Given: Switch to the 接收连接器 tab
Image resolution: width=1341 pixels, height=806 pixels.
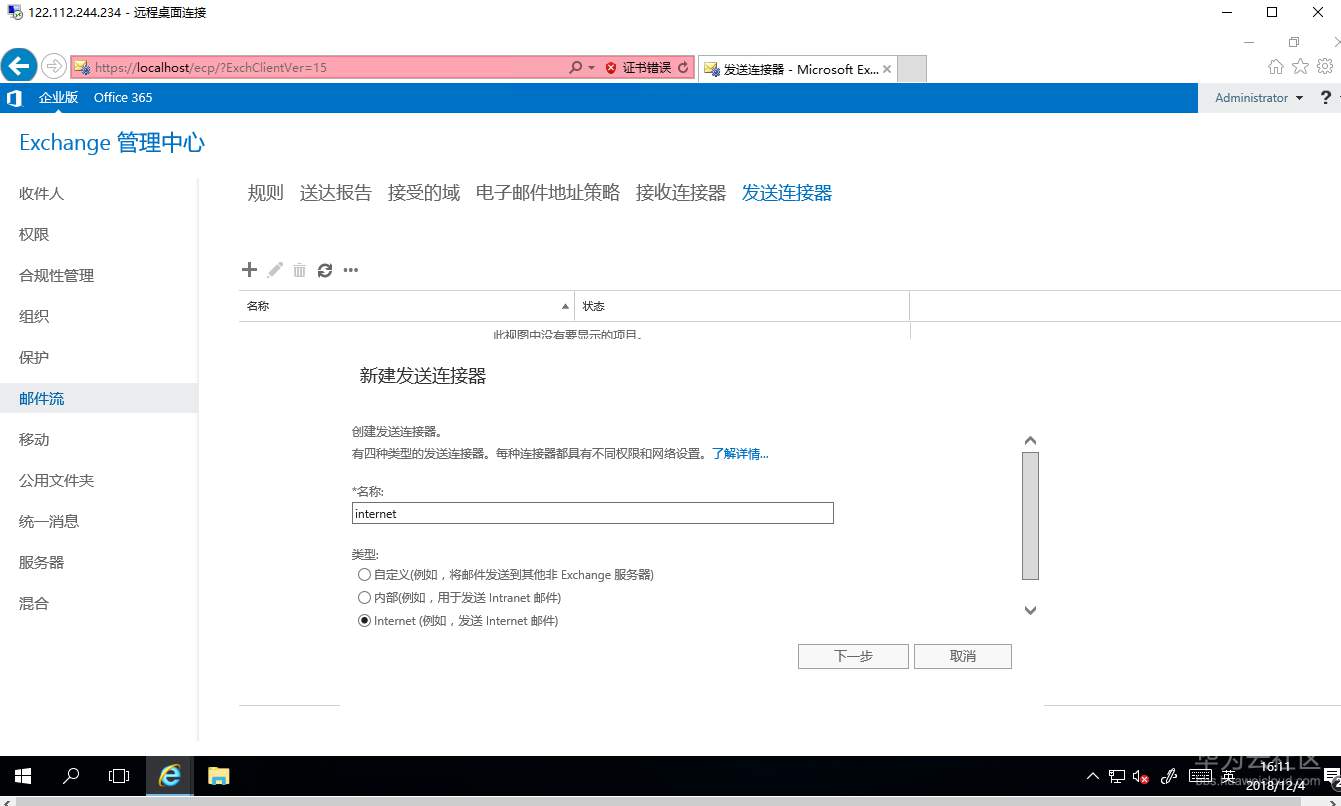Looking at the screenshot, I should click(680, 192).
